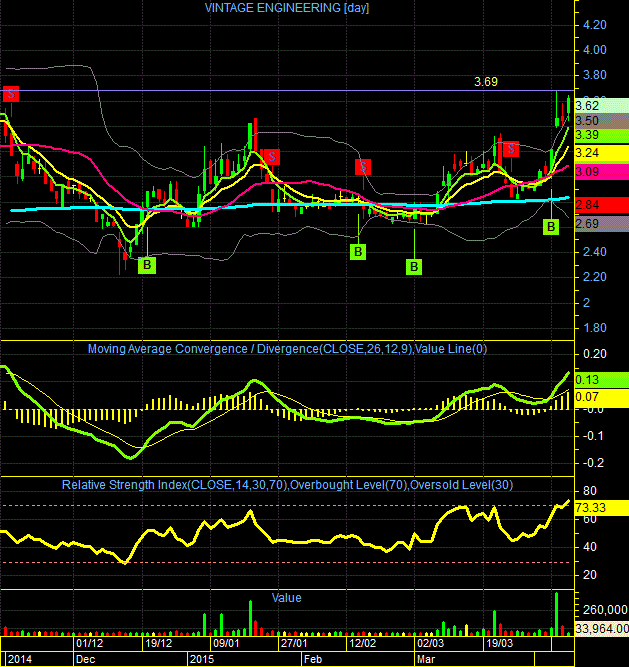The image size is (629, 667).
Task: Click the 80 RSI axis label
Action: pyautogui.click(x=590, y=491)
